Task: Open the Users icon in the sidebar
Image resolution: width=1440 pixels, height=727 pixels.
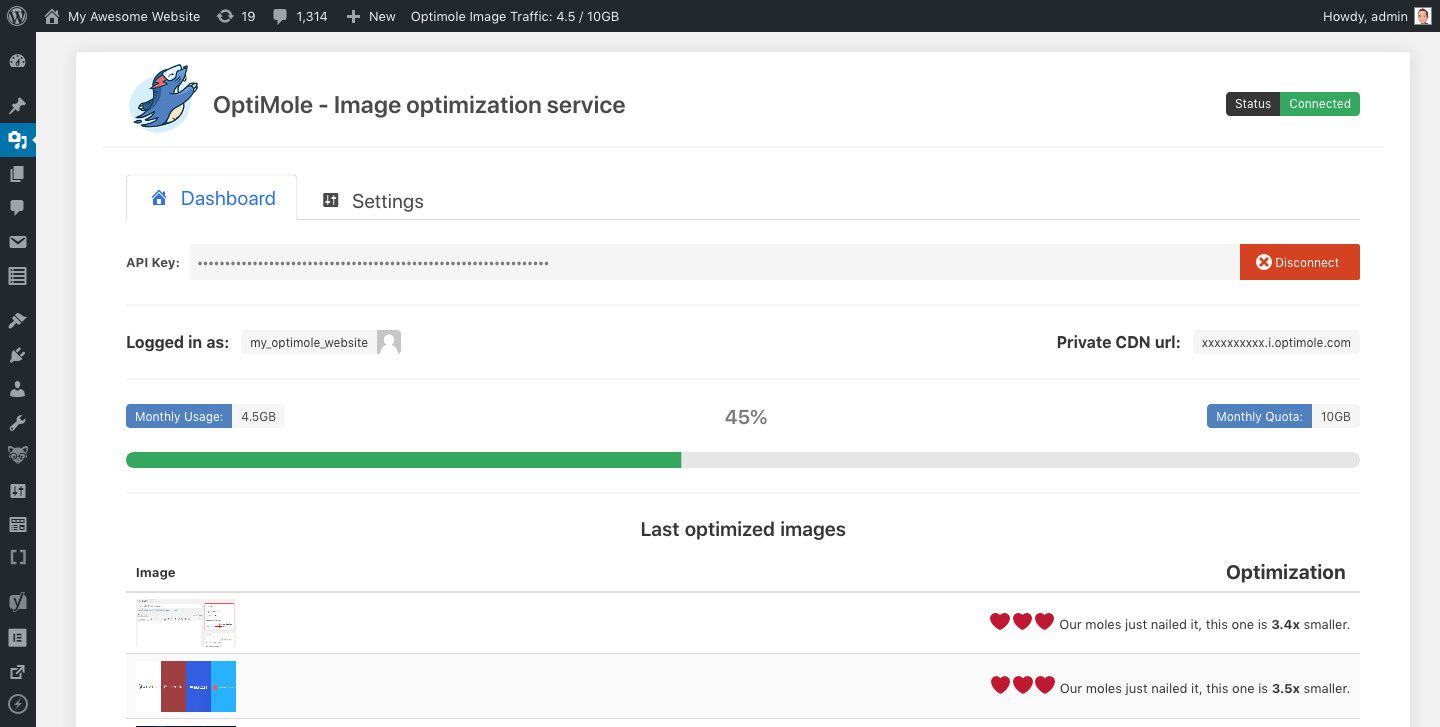Action: [x=17, y=388]
